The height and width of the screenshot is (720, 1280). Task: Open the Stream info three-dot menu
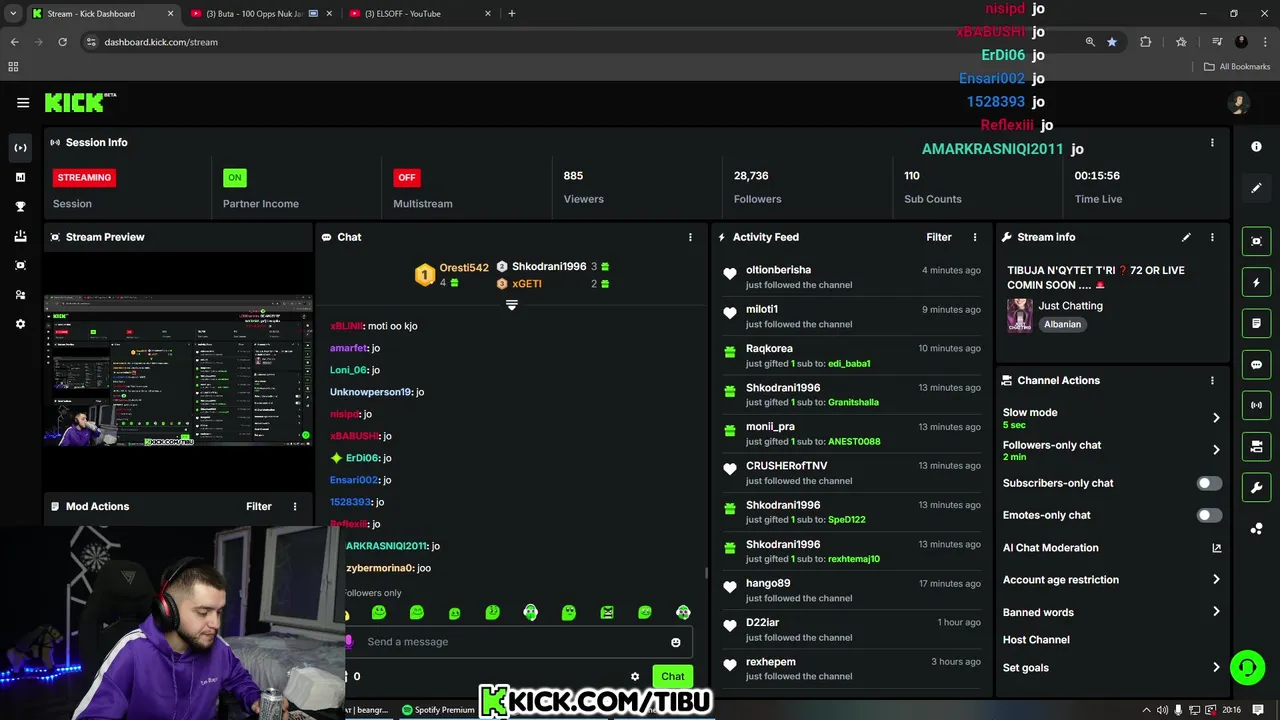click(x=1212, y=237)
